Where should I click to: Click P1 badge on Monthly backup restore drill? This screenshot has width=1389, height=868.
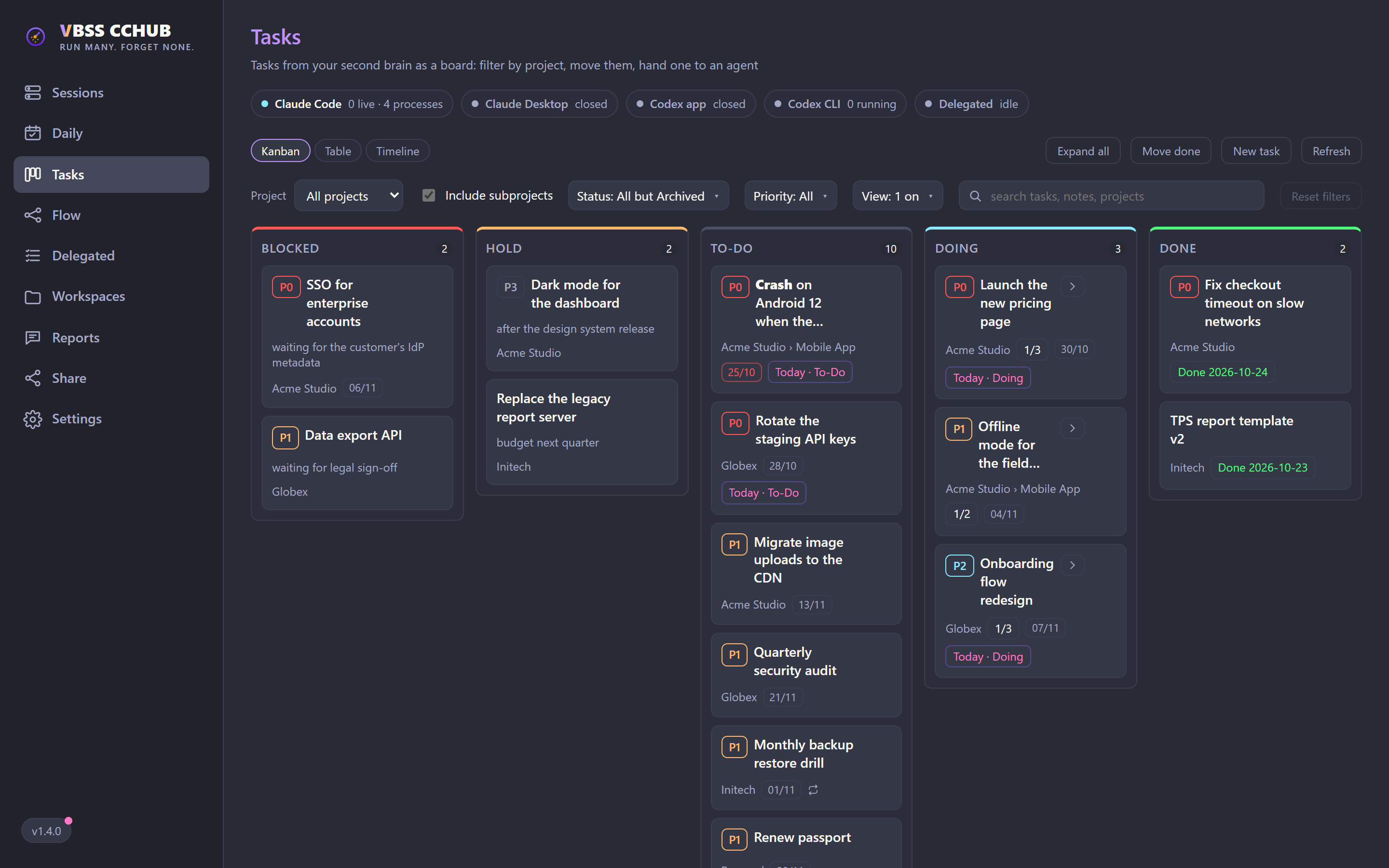(735, 747)
